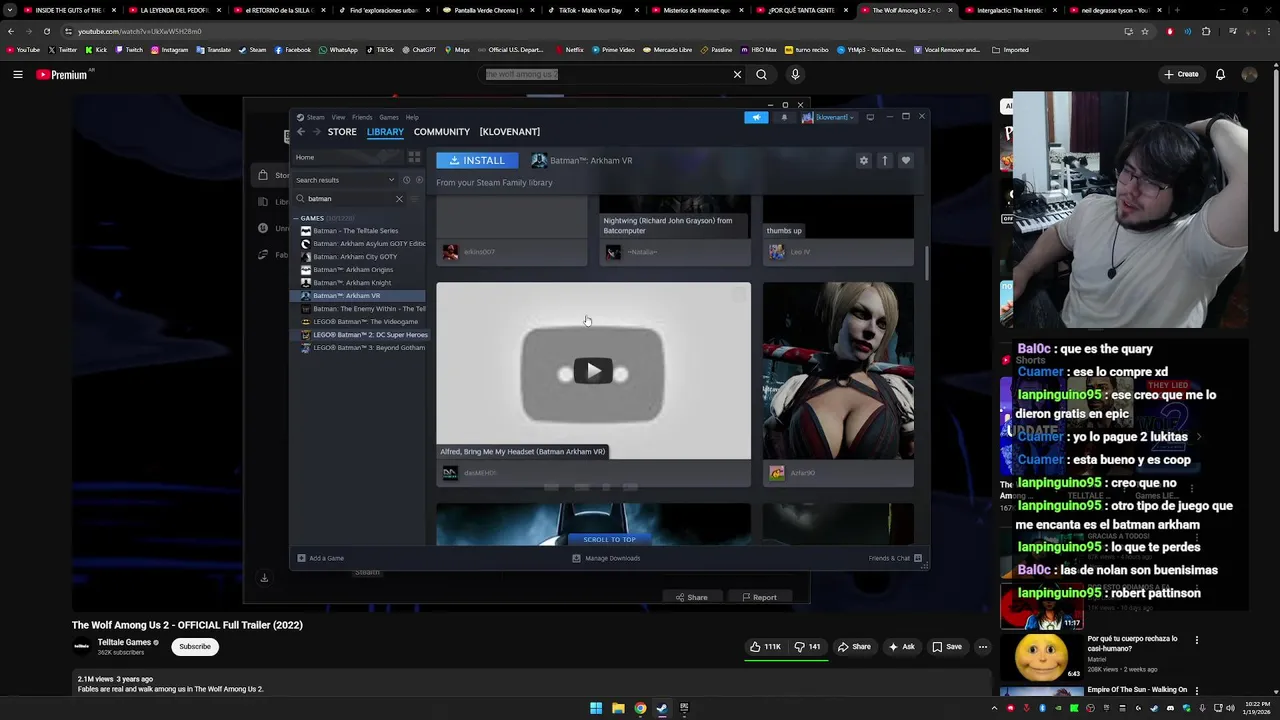Image resolution: width=1280 pixels, height=720 pixels.
Task: Open YouTube notifications bell
Action: coord(1220,74)
